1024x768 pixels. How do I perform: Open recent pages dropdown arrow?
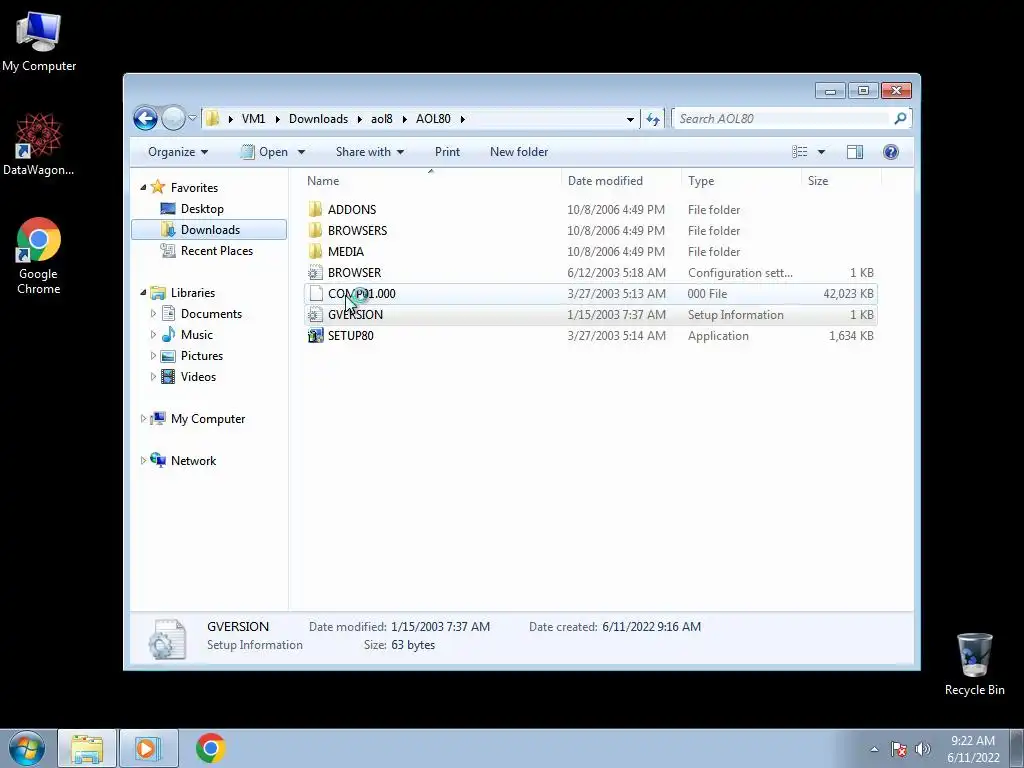click(x=192, y=118)
